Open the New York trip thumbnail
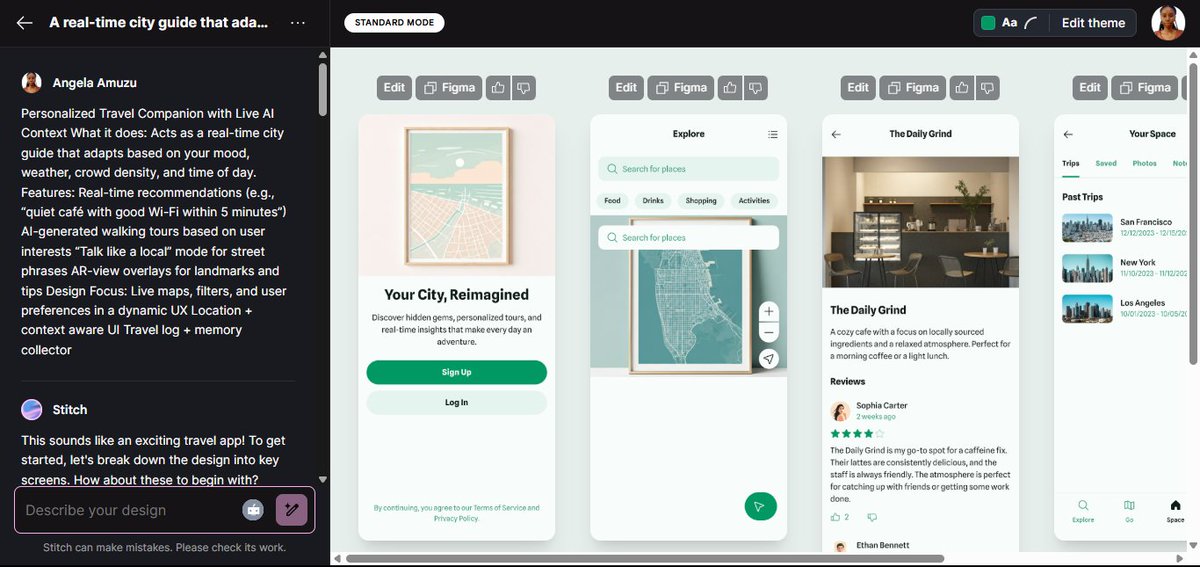 point(1087,267)
